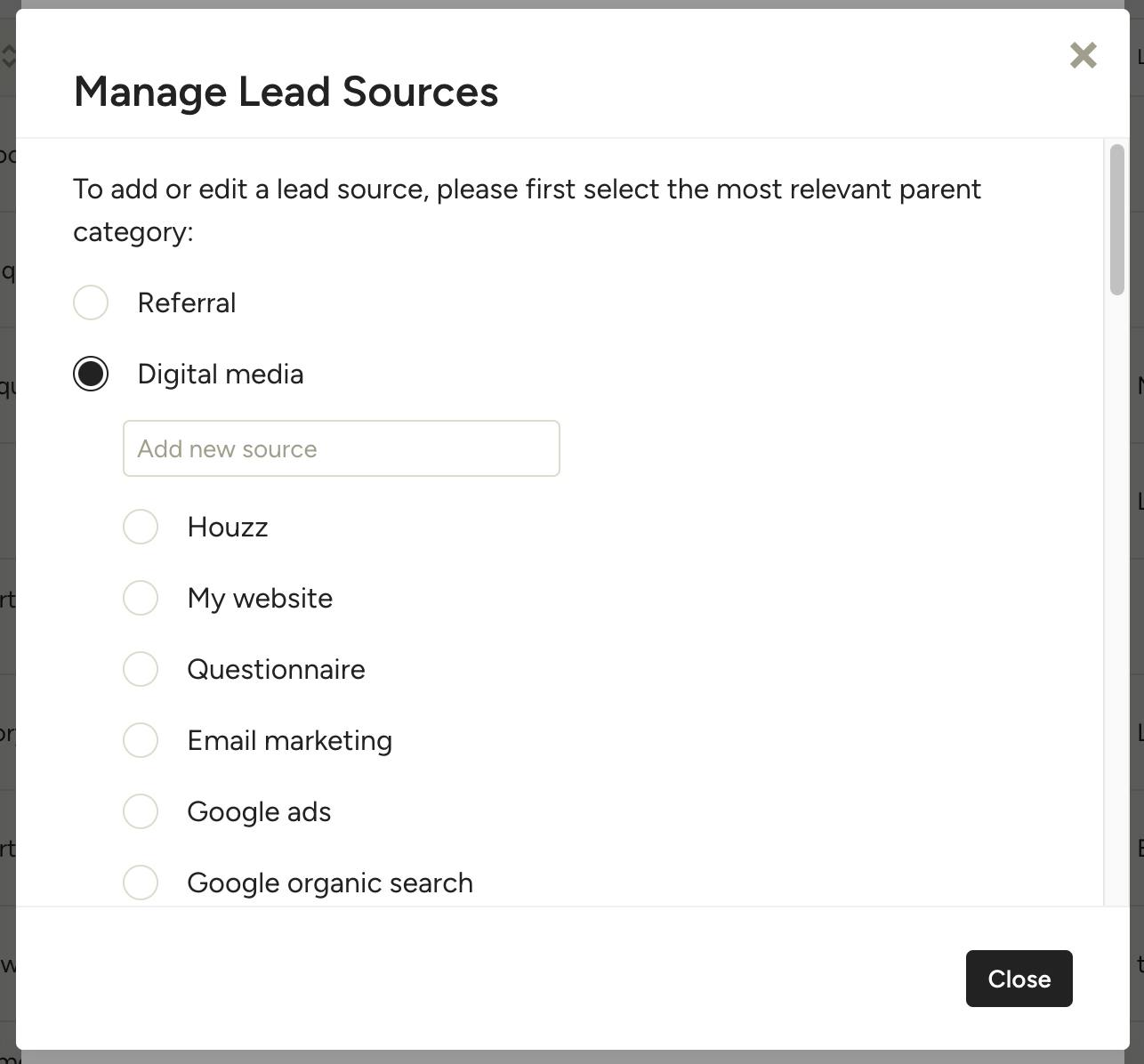This screenshot has width=1144, height=1064.
Task: Click the 'Referral' label text
Action: (187, 302)
